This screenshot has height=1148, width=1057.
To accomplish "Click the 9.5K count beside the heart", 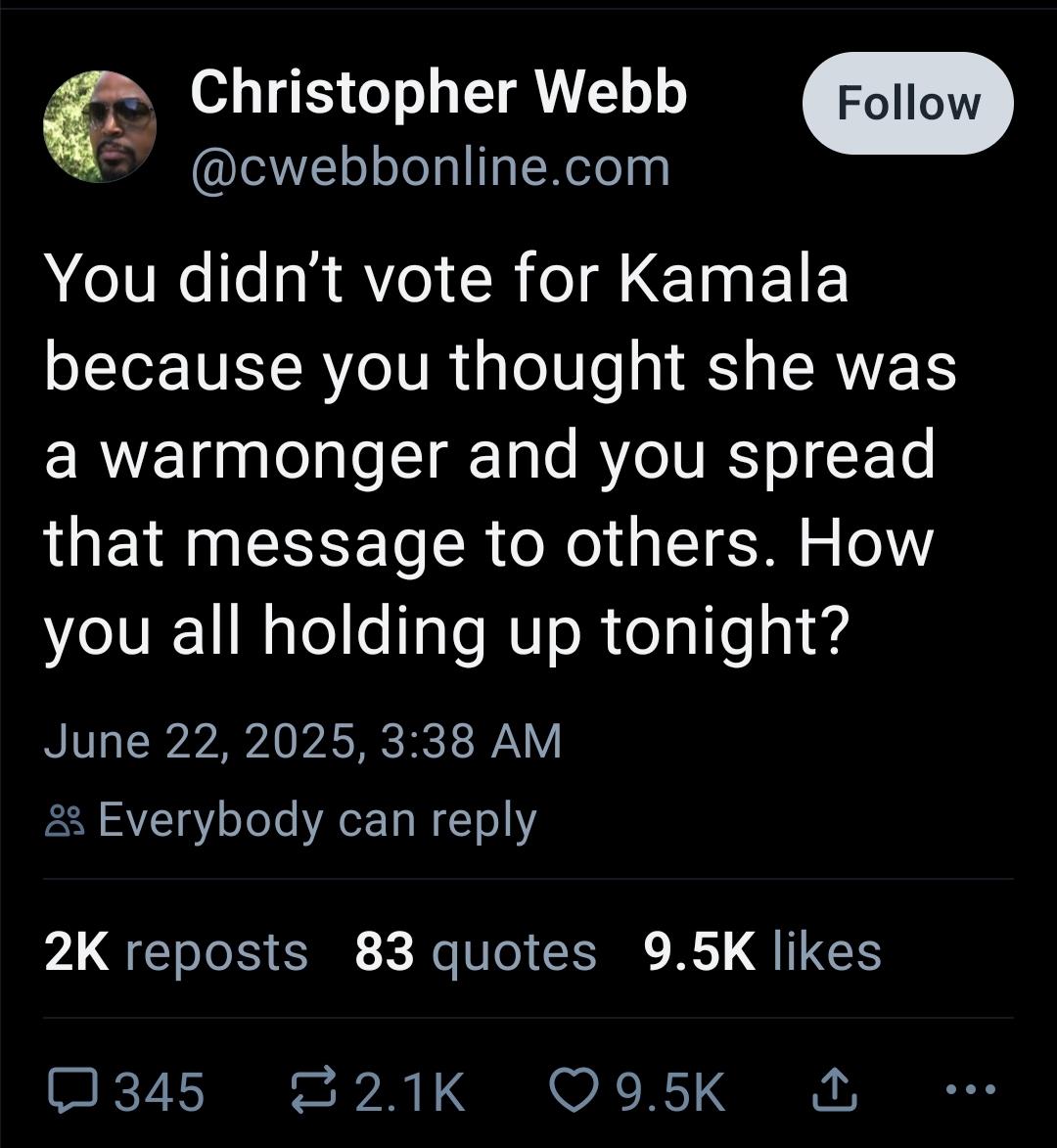I will pos(669,1091).
